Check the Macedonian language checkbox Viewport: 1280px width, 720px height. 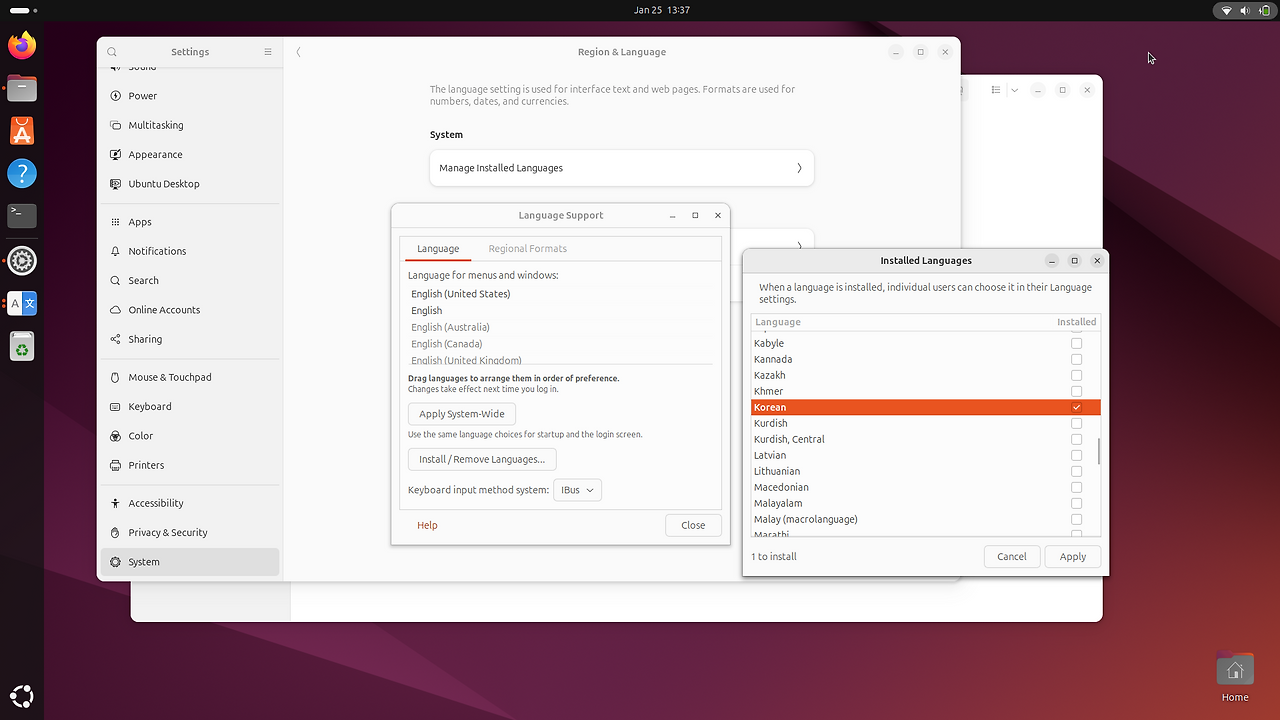tap(1076, 487)
